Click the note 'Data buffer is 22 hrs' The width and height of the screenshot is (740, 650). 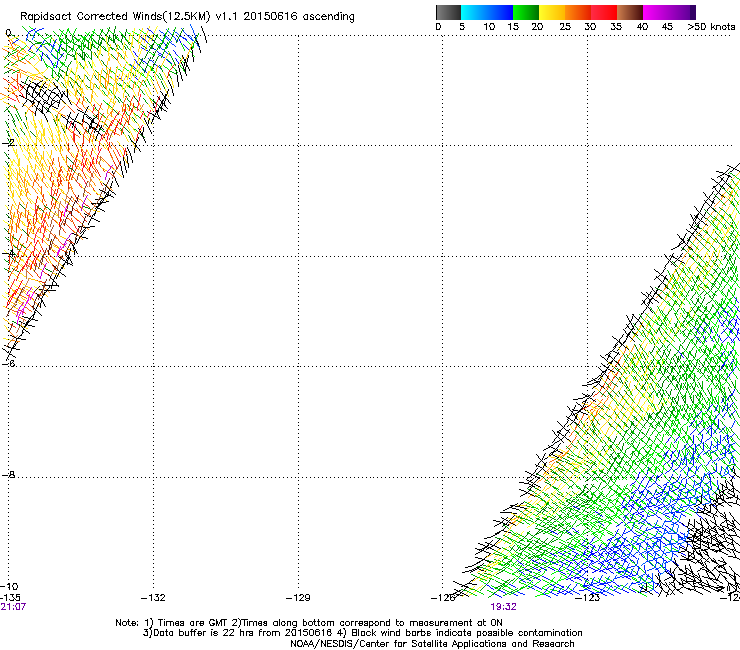click(x=204, y=633)
